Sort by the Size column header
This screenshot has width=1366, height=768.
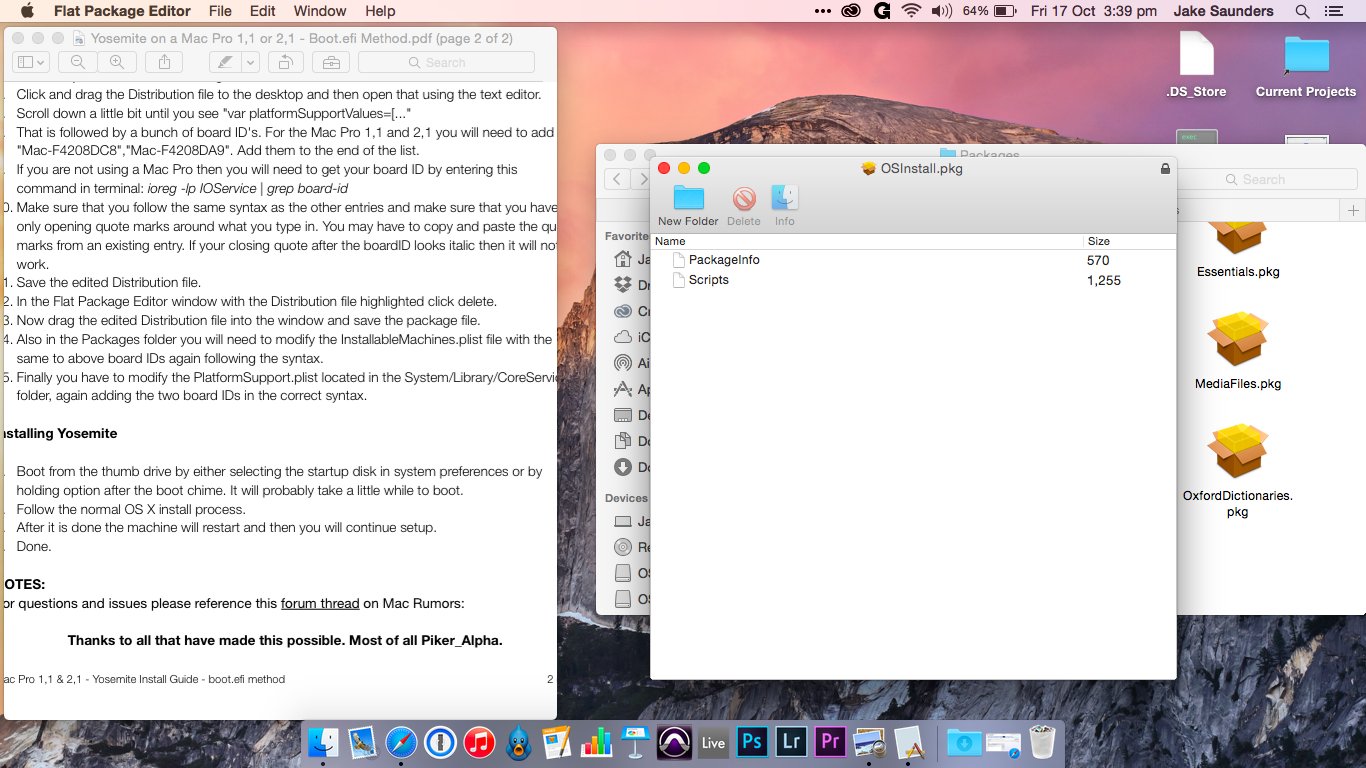pyautogui.click(x=1129, y=241)
